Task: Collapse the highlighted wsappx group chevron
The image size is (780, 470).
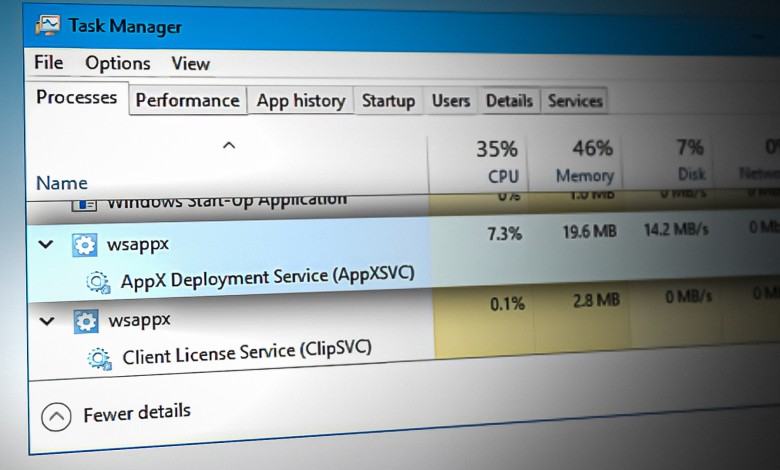Action: coord(46,244)
